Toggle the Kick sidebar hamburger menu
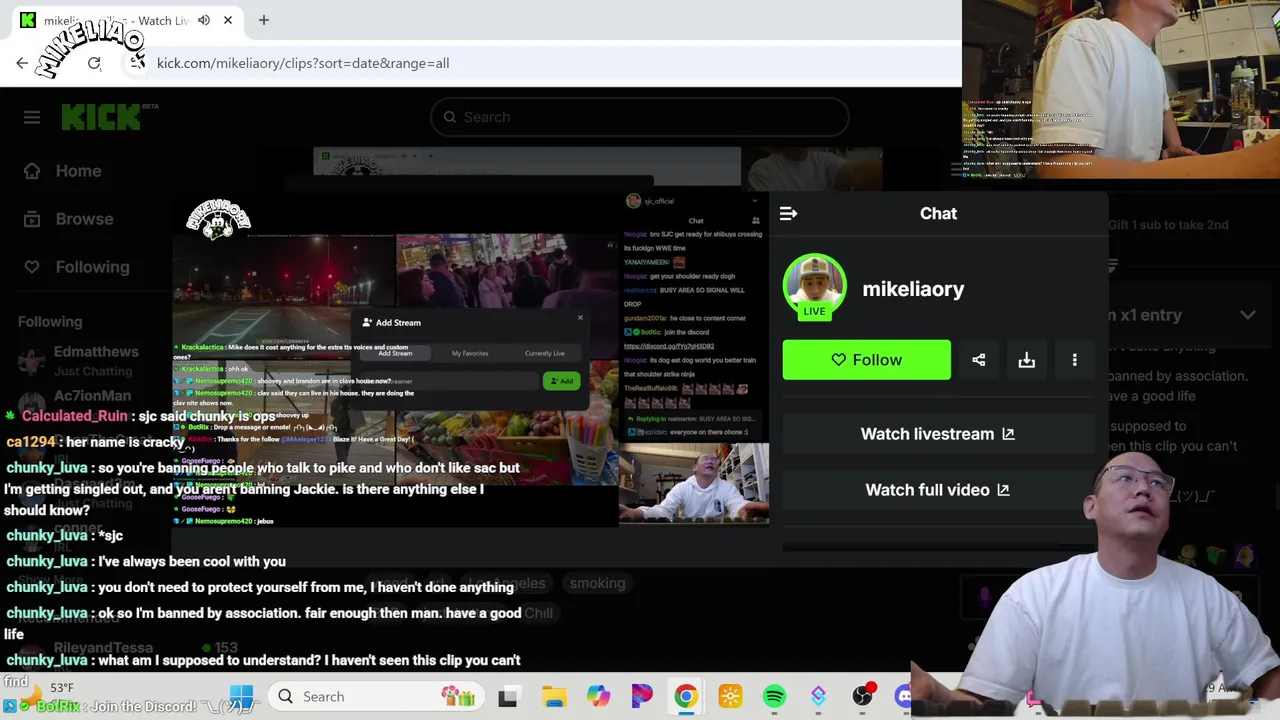The height and width of the screenshot is (720, 1280). coord(32,117)
